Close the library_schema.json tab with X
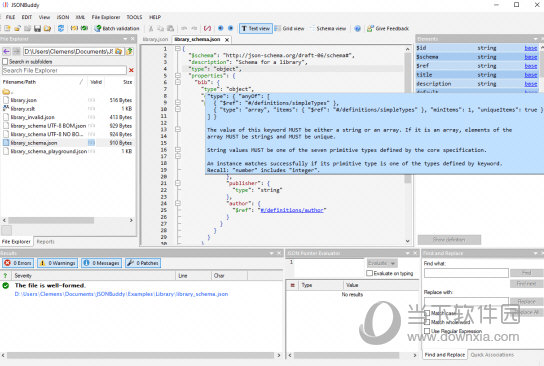Viewport: 544px width, 366px height. [x=227, y=40]
